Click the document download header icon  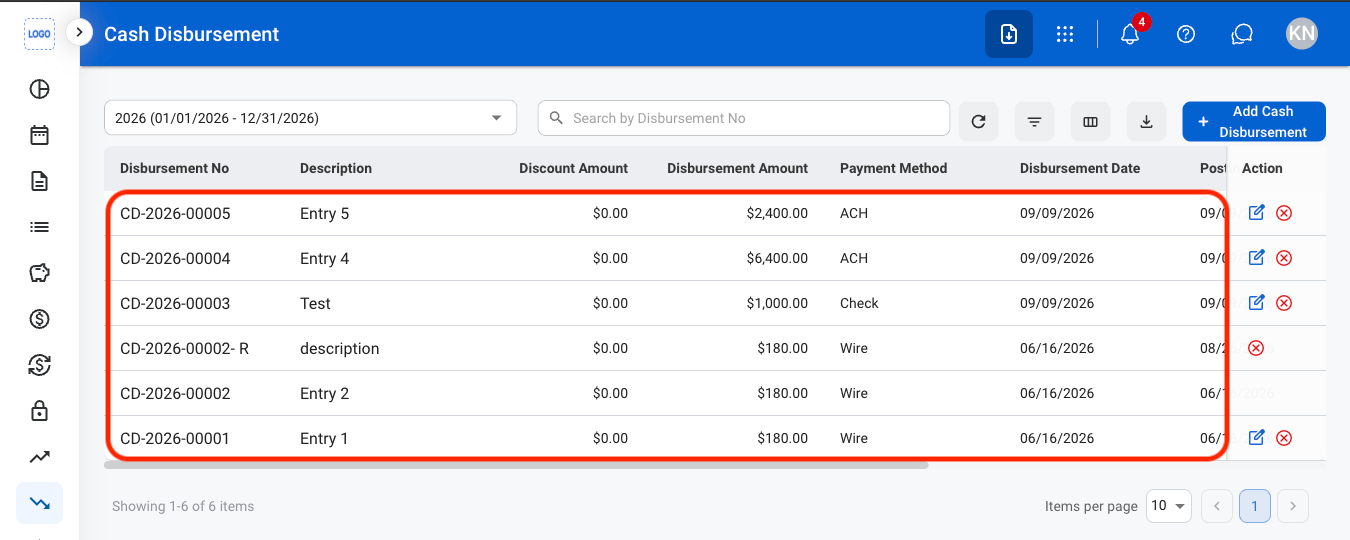[x=1009, y=34]
